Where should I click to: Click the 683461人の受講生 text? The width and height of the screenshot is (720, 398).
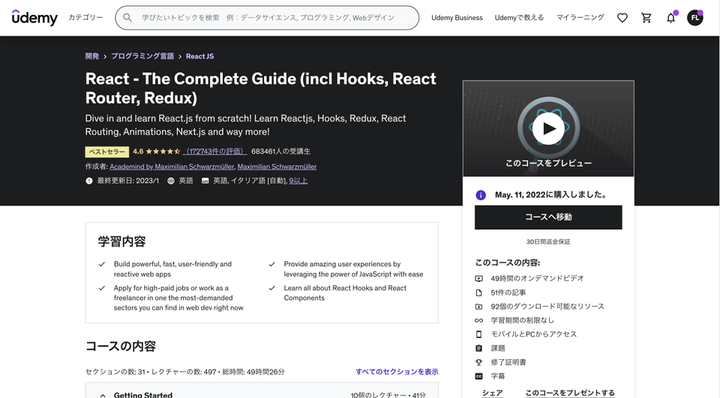281,151
